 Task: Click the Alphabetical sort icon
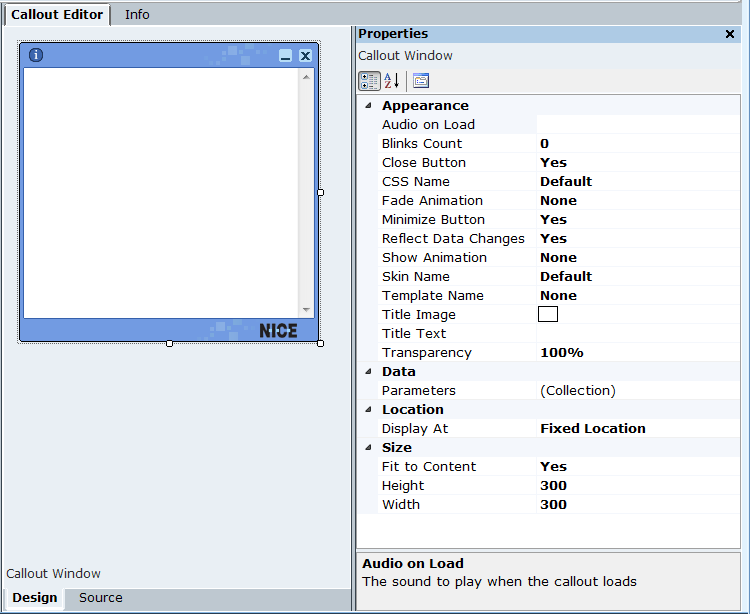pos(391,81)
